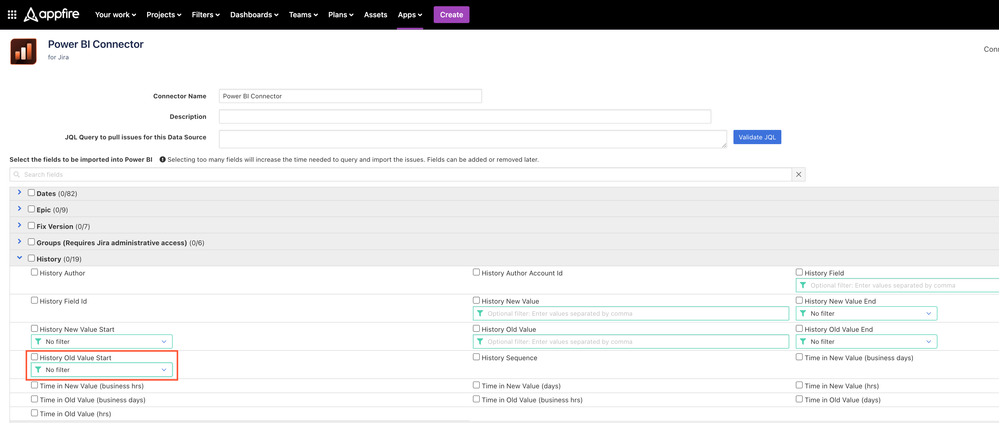Image resolution: width=999 pixels, height=423 pixels.
Task: Enable the History Old Value End checkbox
Action: tap(800, 329)
